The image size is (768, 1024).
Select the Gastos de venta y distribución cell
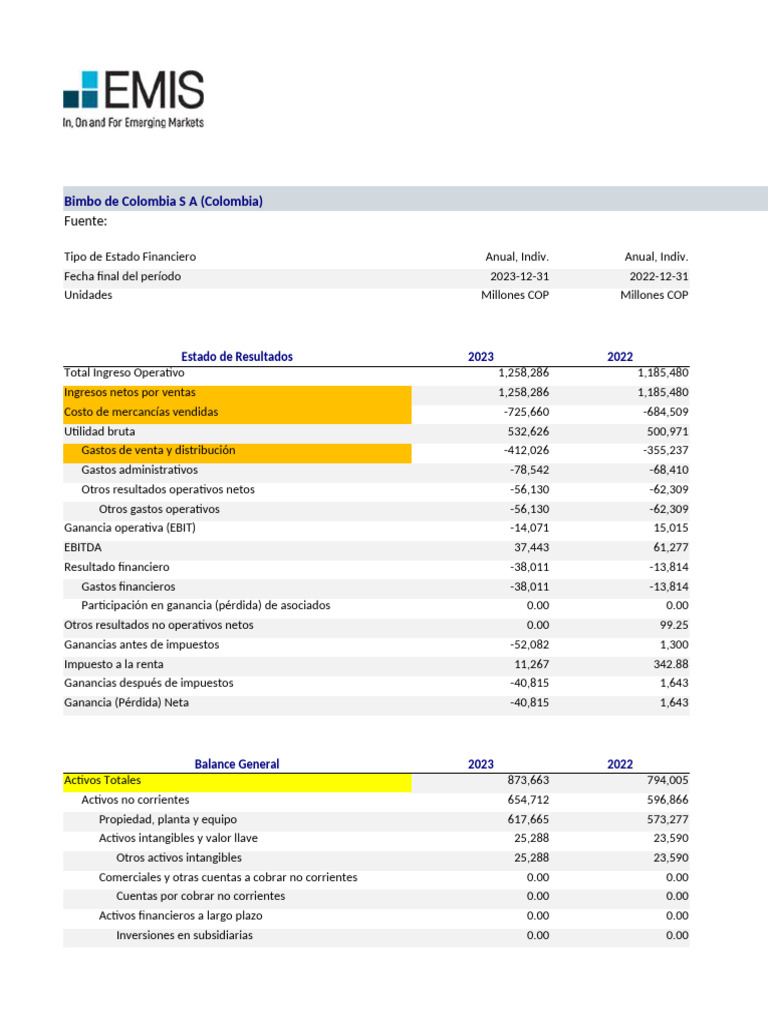[237, 451]
